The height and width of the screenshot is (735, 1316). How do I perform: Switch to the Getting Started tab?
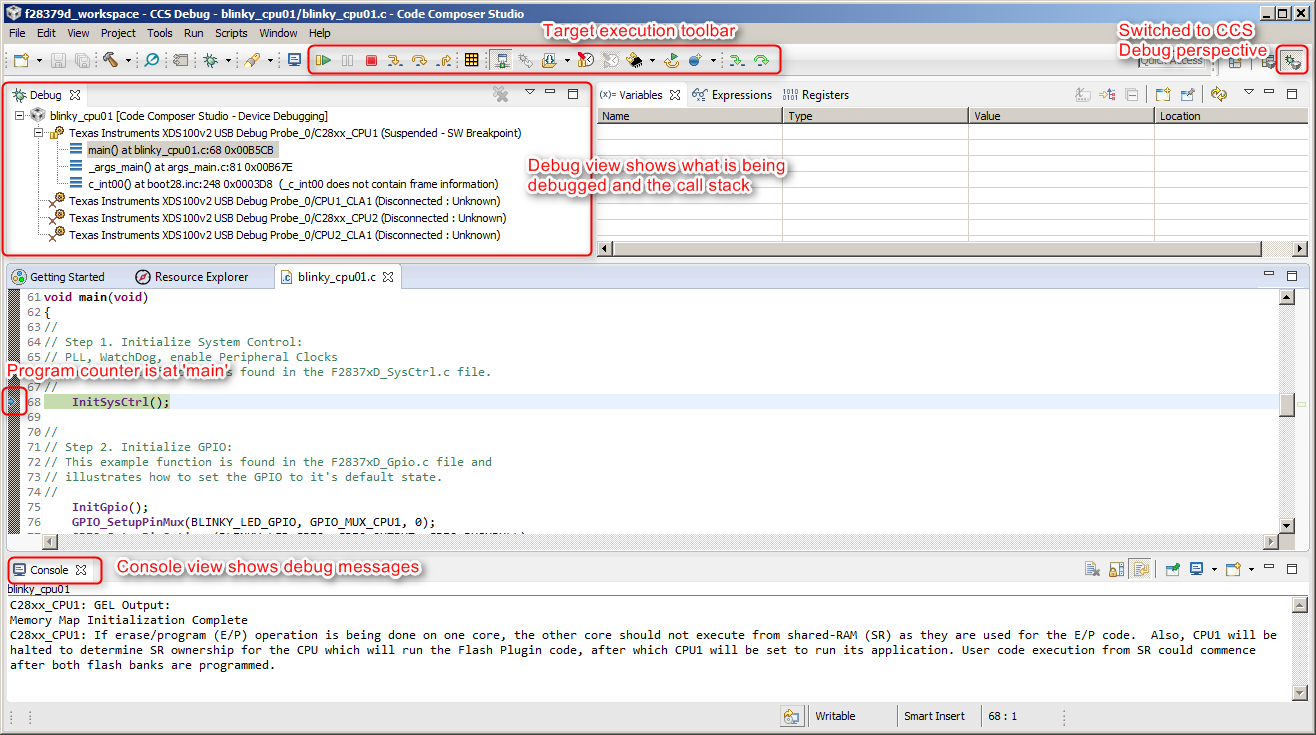[59, 277]
